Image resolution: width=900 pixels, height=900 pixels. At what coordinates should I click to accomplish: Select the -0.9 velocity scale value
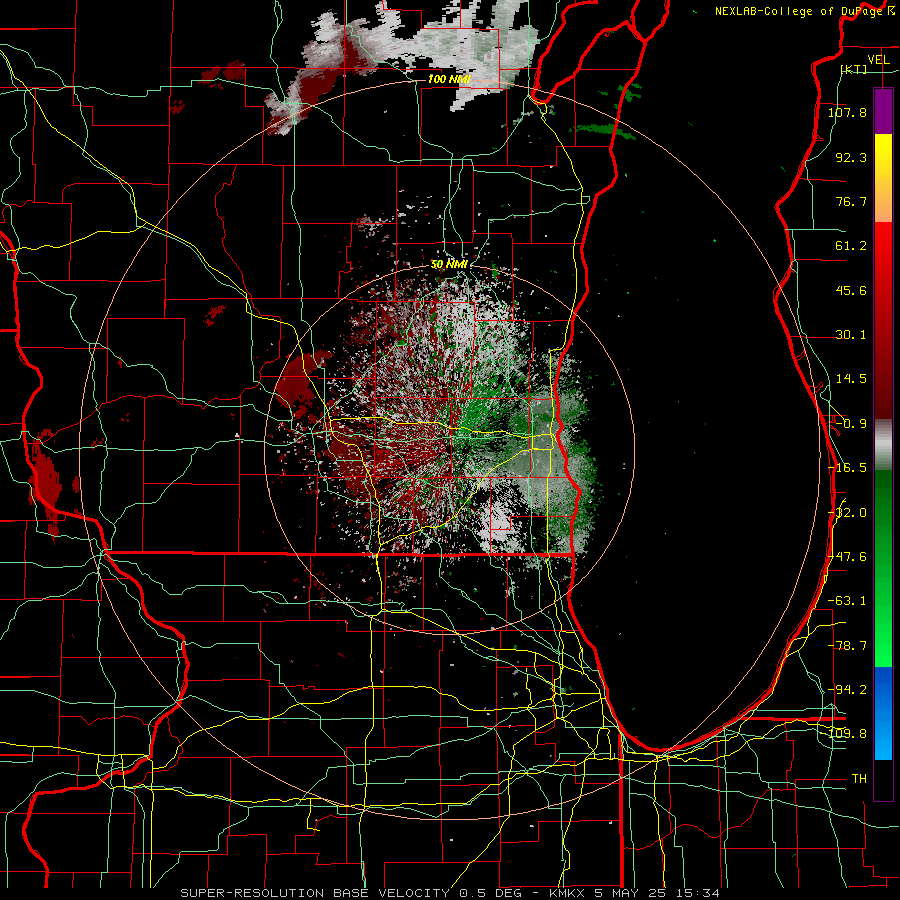[851, 424]
